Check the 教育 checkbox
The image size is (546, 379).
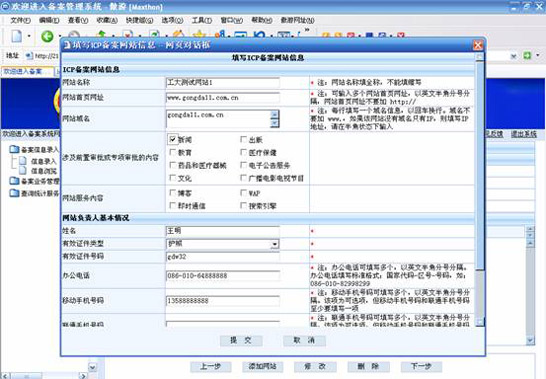click(x=173, y=152)
